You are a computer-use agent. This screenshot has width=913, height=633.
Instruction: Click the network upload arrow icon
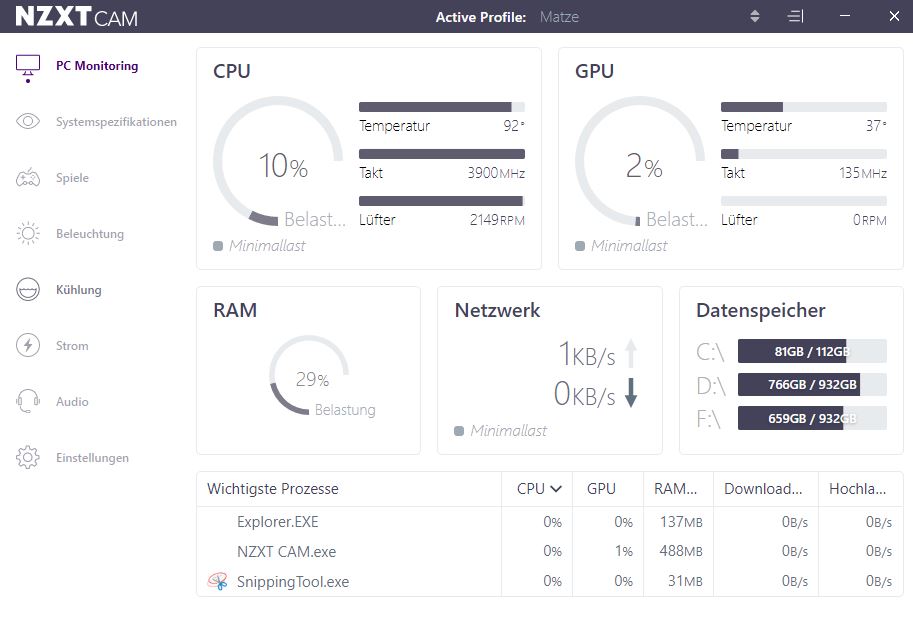pyautogui.click(x=631, y=353)
